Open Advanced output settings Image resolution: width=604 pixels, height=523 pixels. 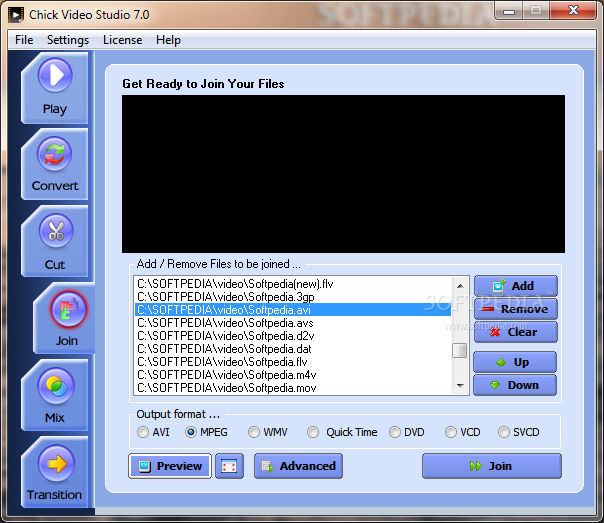coord(298,466)
